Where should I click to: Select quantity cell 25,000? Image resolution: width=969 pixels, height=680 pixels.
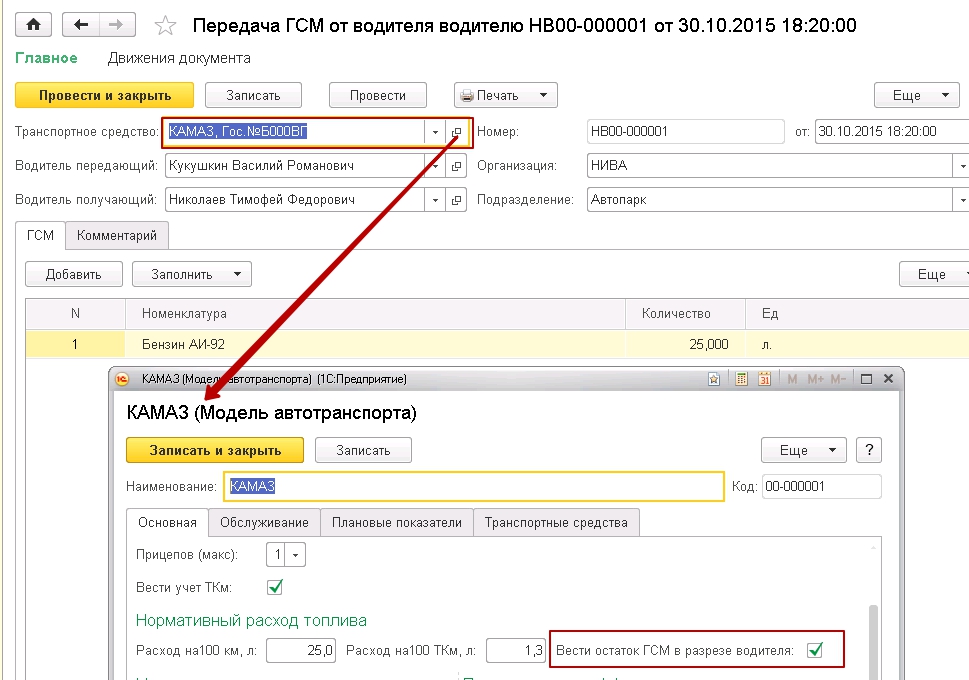pos(685,344)
